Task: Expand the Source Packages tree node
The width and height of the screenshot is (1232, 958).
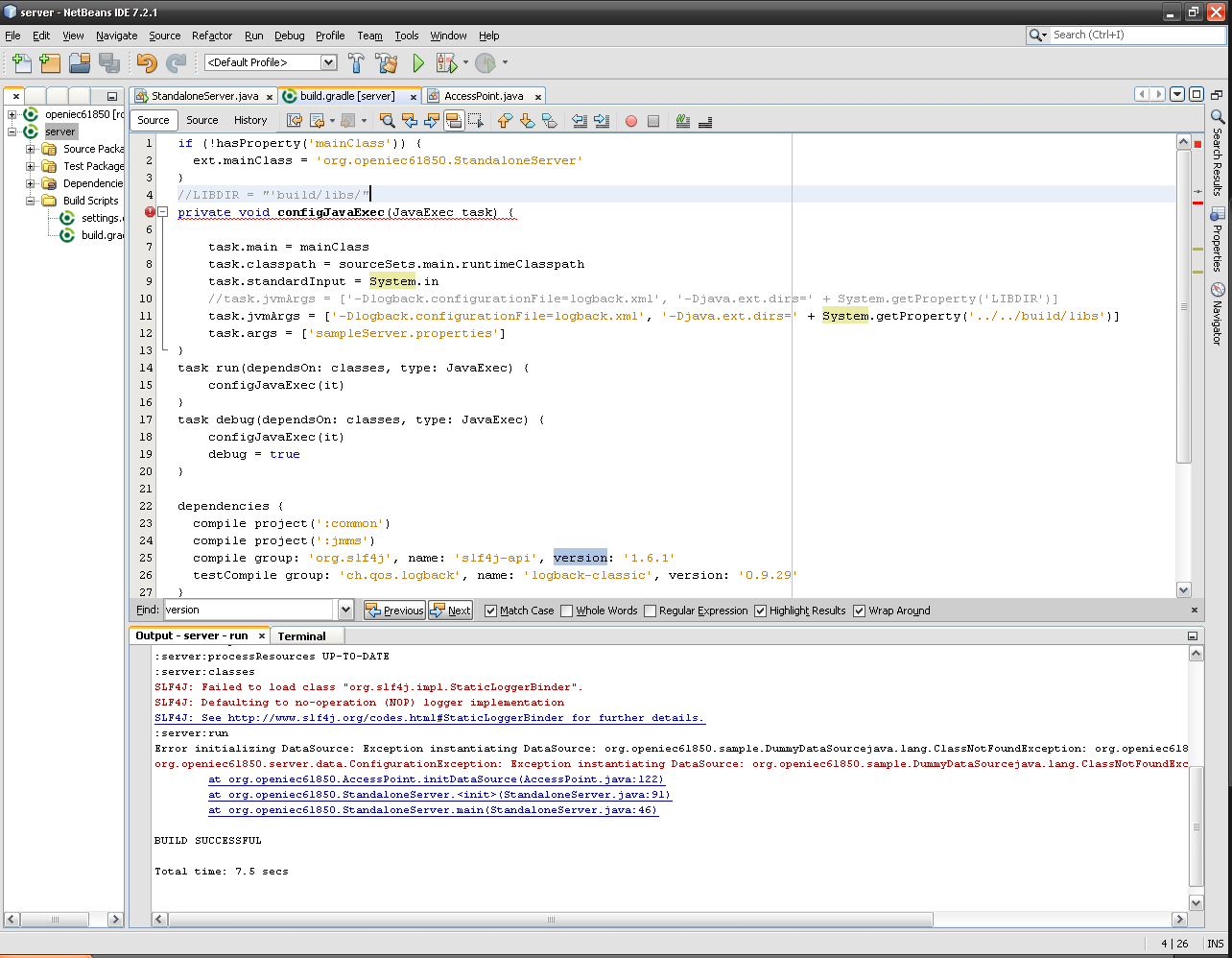Action: (31, 149)
